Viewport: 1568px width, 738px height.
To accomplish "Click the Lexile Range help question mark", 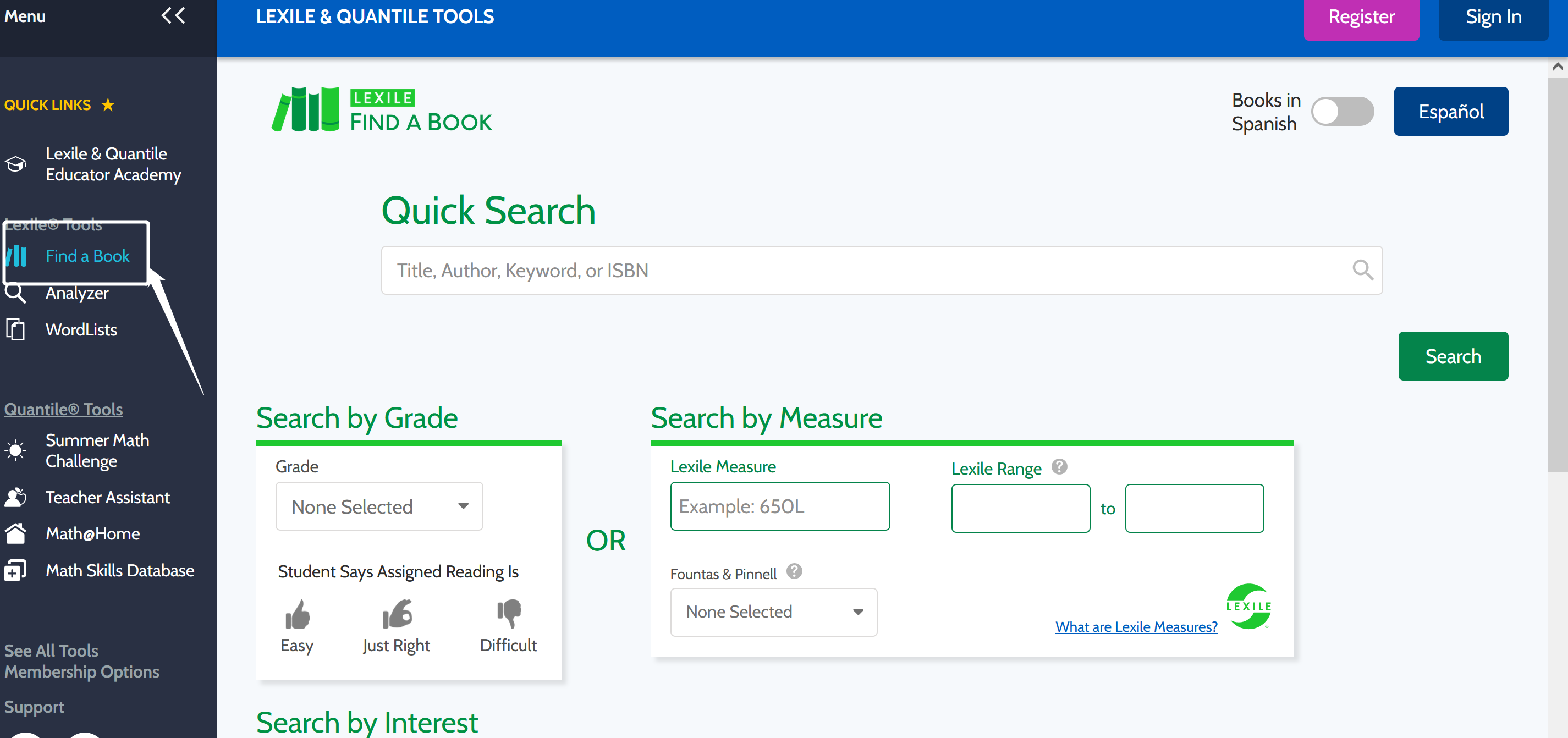I will (1059, 467).
